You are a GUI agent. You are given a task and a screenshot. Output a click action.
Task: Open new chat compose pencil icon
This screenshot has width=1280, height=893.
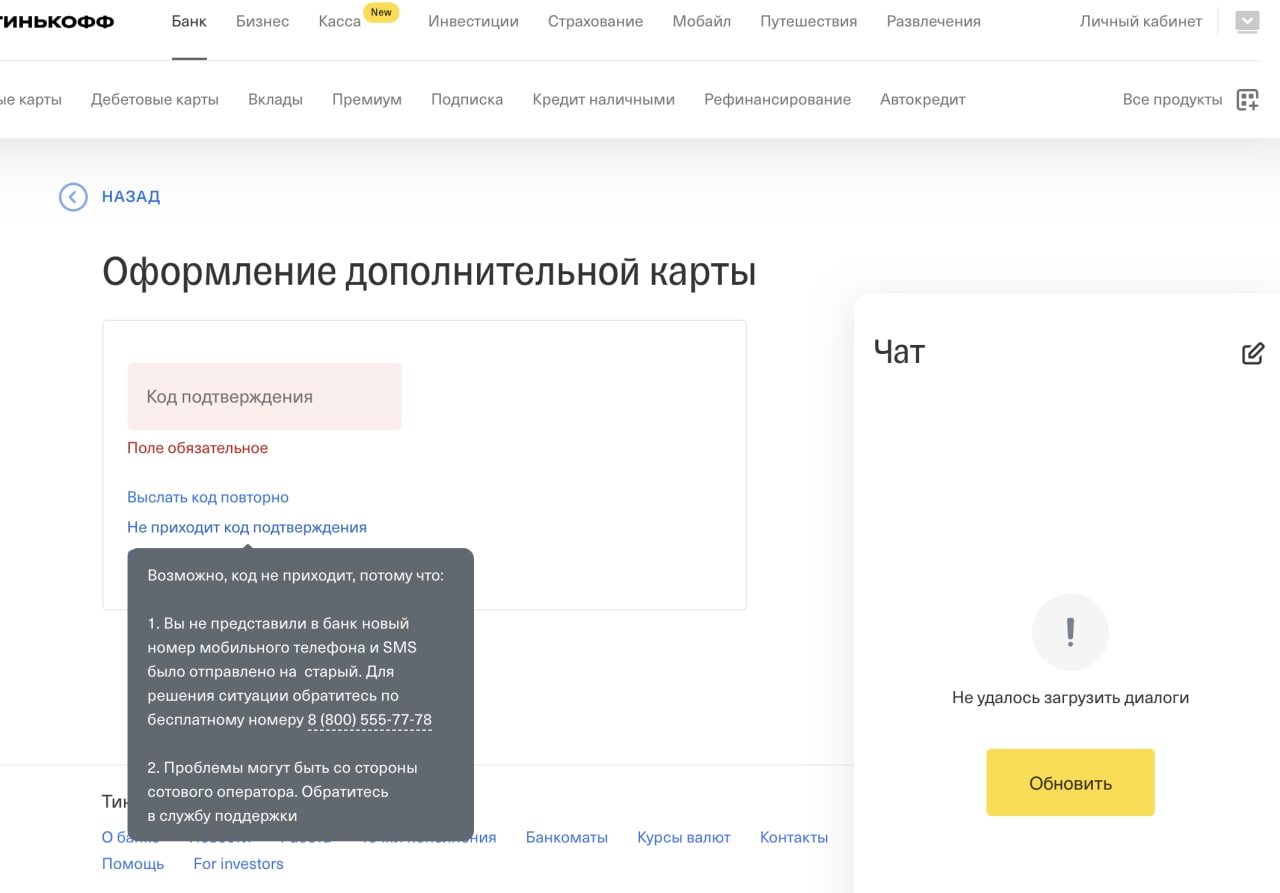coord(1252,353)
